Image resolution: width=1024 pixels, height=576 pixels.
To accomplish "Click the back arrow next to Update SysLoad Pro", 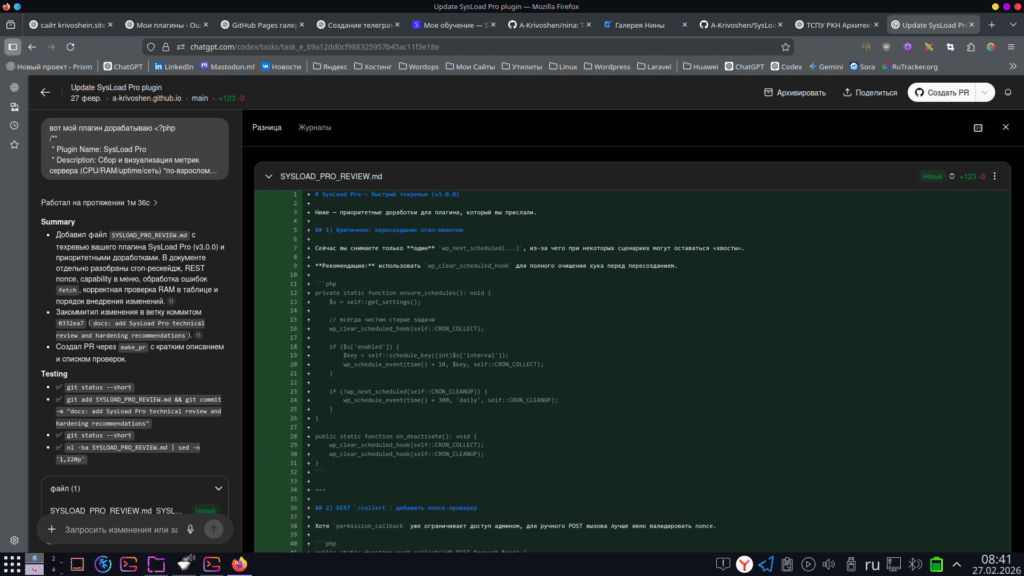I will click(46, 92).
